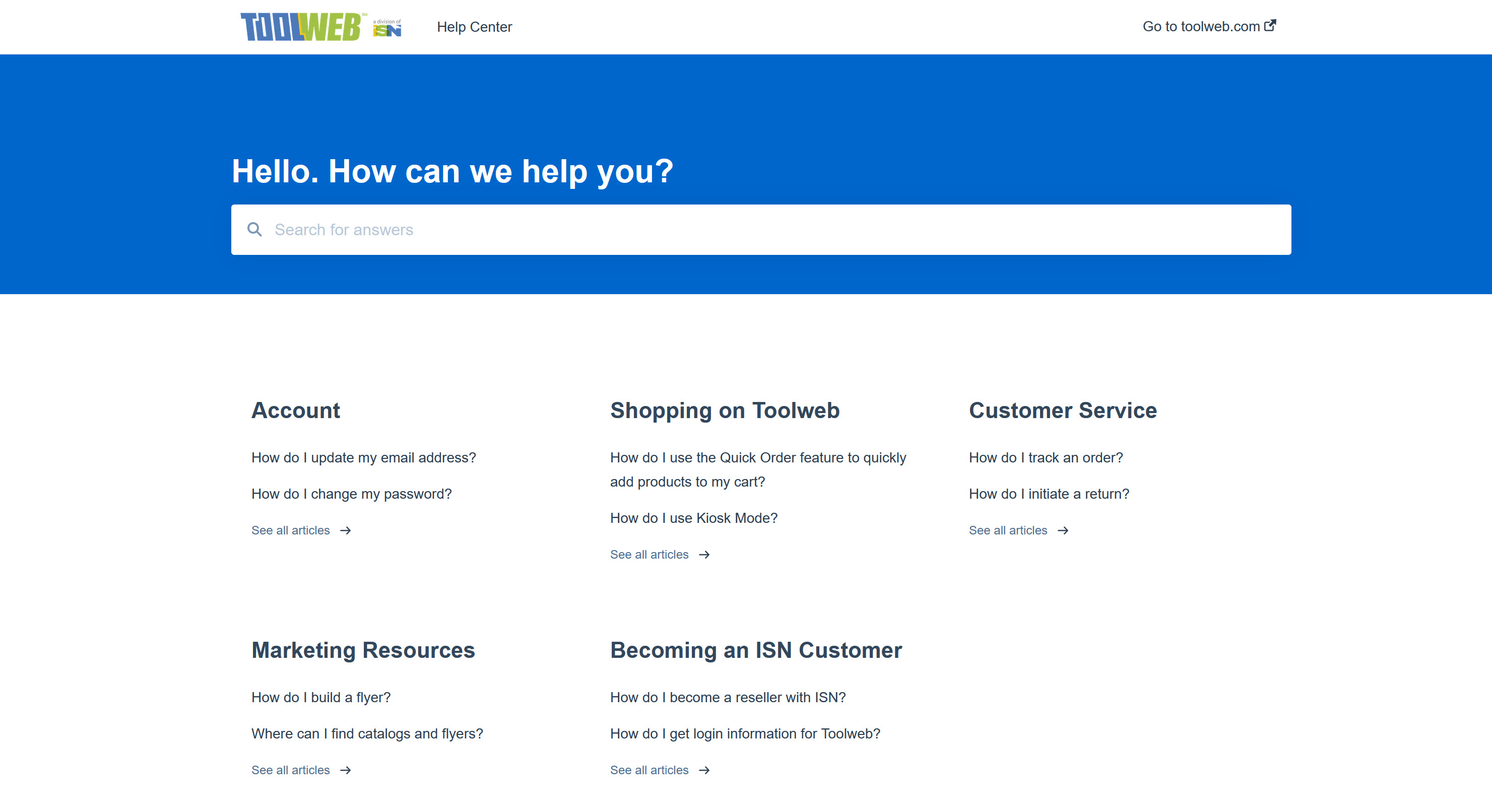The height and width of the screenshot is (812, 1492).
Task: Go to toolweb.com via header link
Action: 1201,27
